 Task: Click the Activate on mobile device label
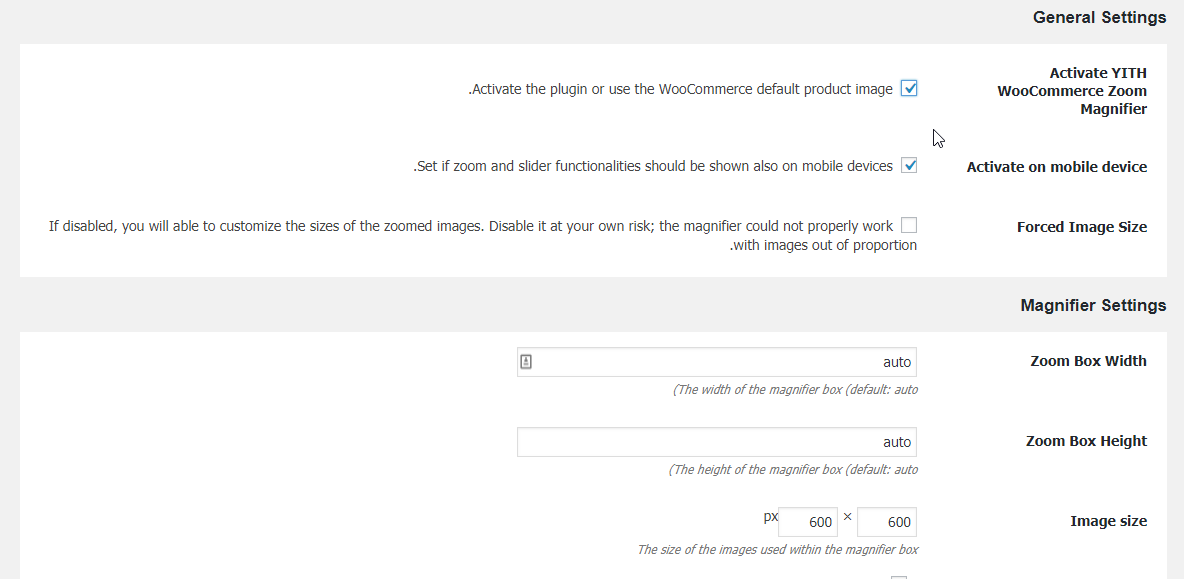pos(1056,168)
